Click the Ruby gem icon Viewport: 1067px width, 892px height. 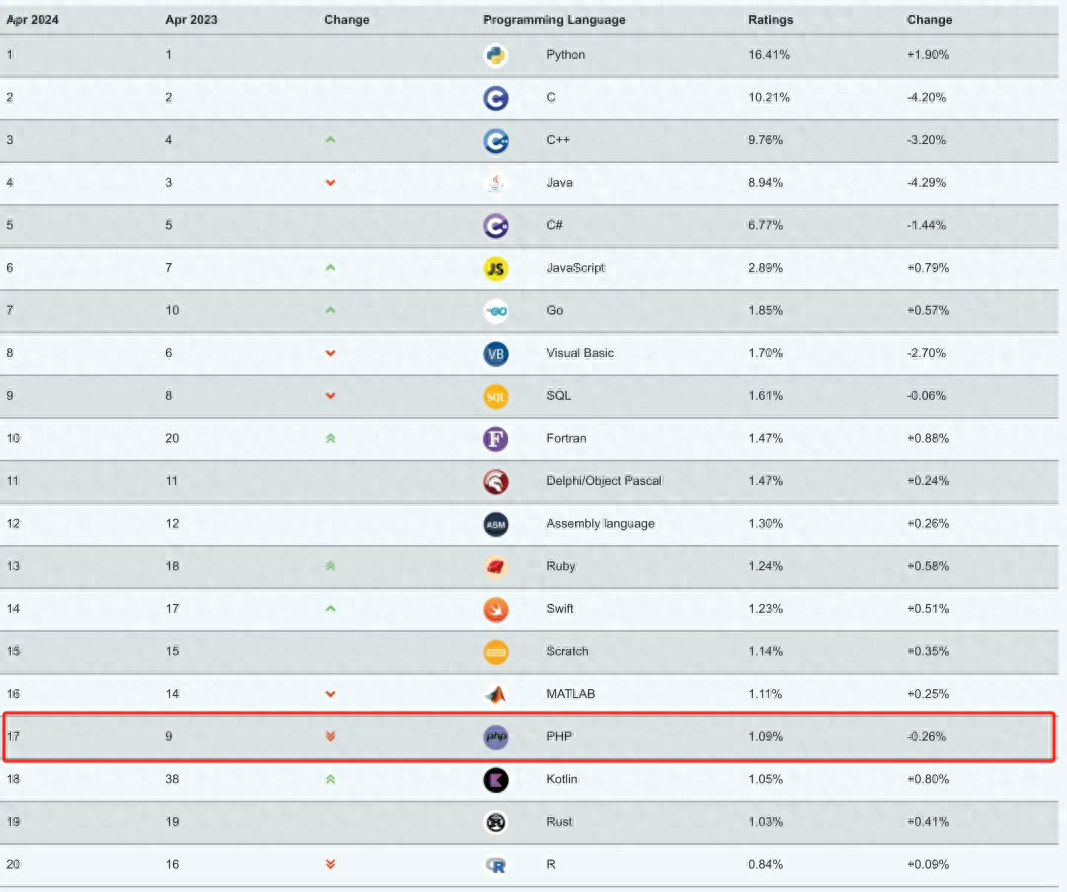[x=495, y=566]
